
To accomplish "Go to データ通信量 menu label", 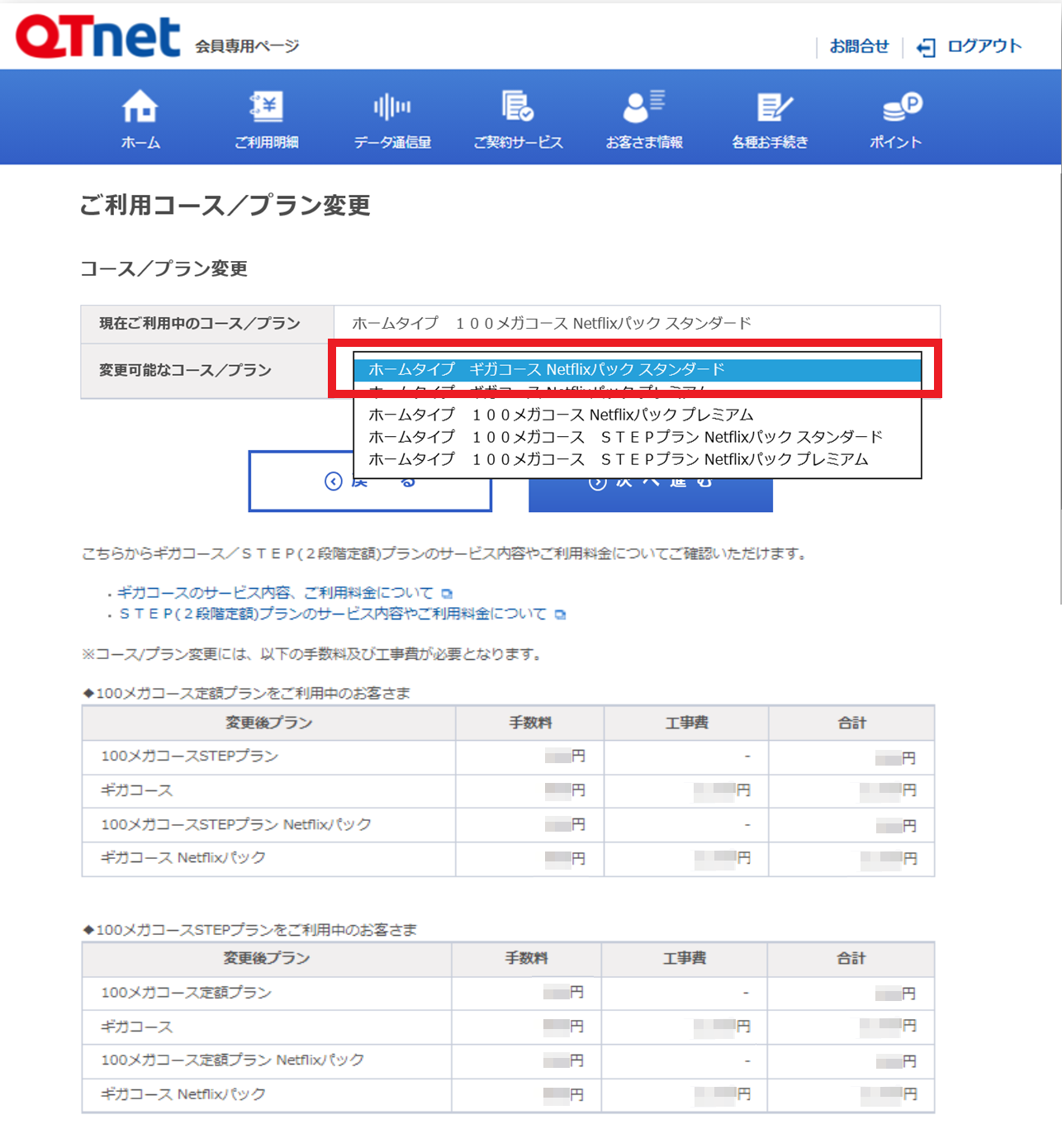I will click(x=392, y=142).
